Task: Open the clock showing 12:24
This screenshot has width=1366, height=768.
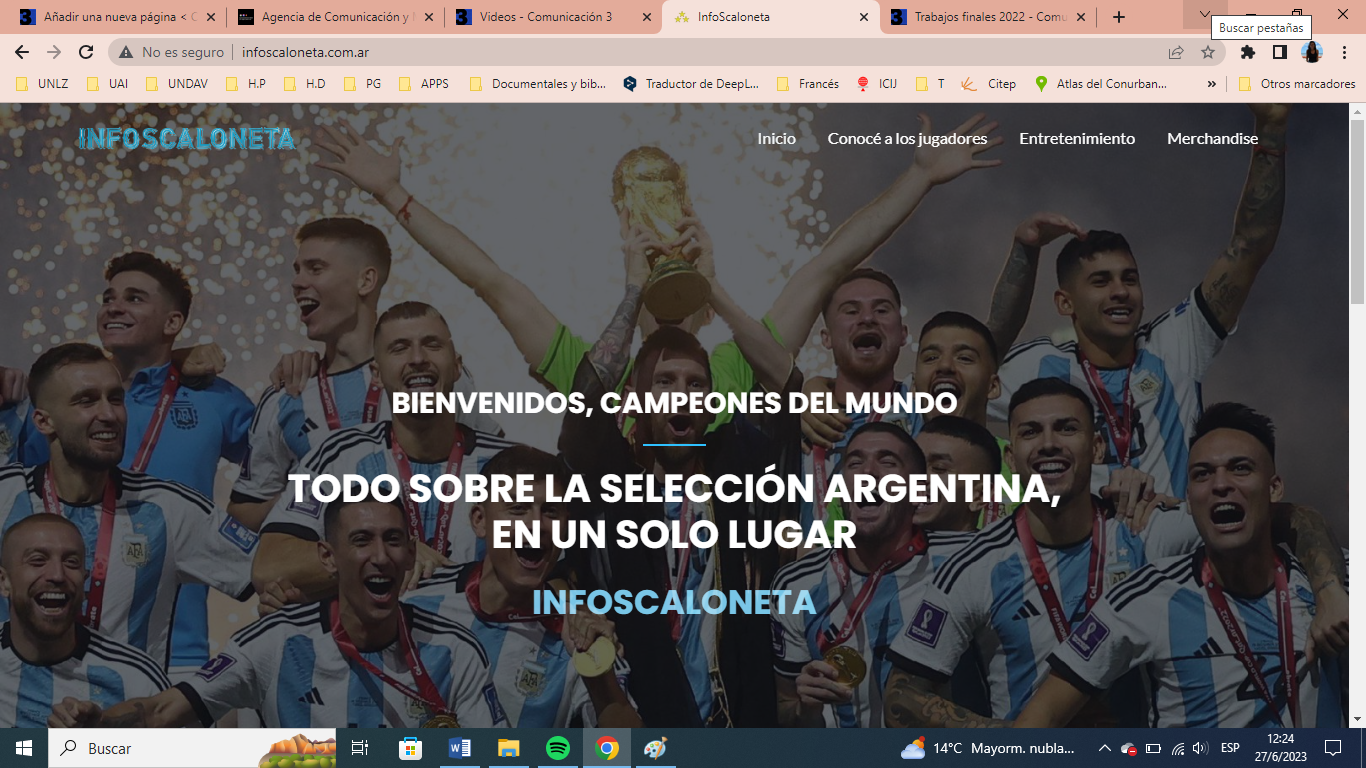Action: click(1279, 748)
